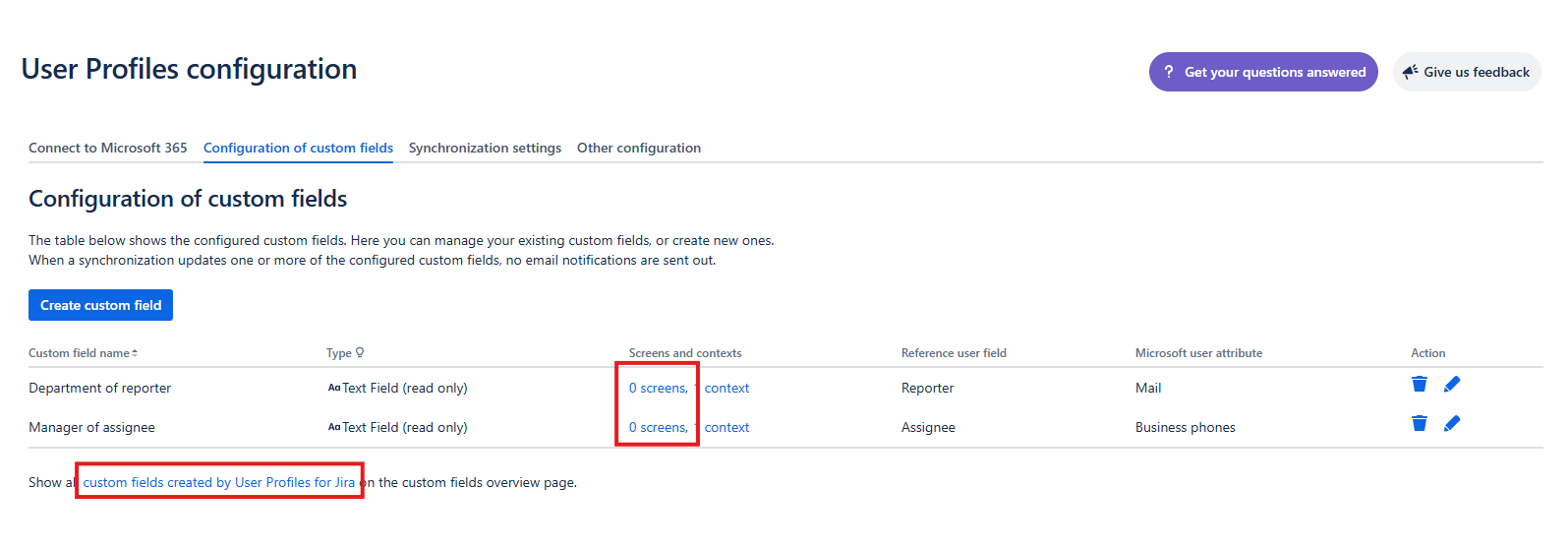Delete the Department of reporter custom field
The image size is (1568, 549).
(1419, 384)
